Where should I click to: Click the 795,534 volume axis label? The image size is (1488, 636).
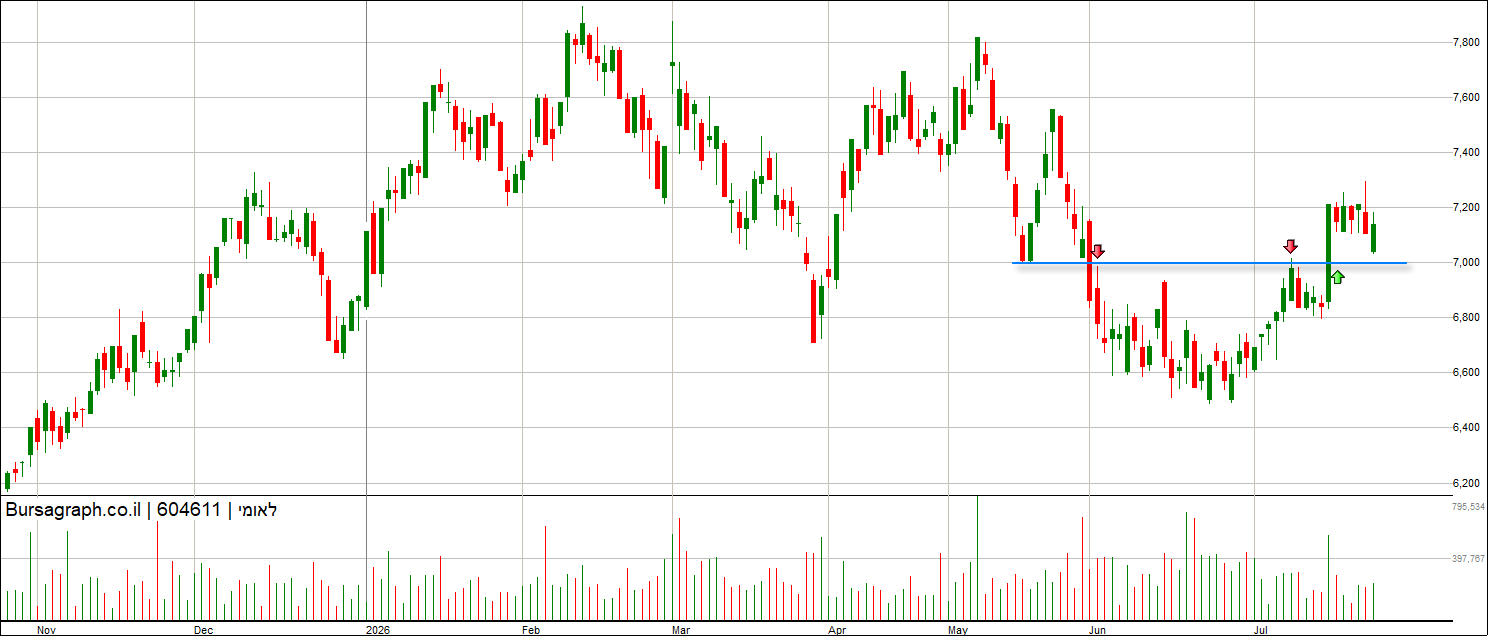tap(1468, 507)
